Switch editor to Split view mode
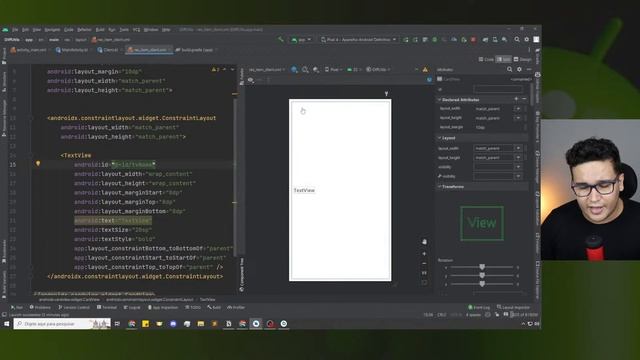 pos(503,60)
